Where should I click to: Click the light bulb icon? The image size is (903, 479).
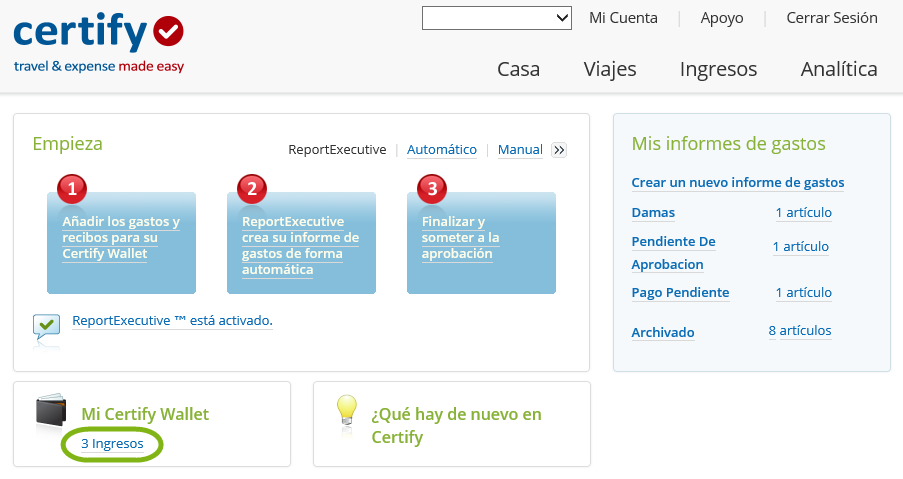click(347, 410)
